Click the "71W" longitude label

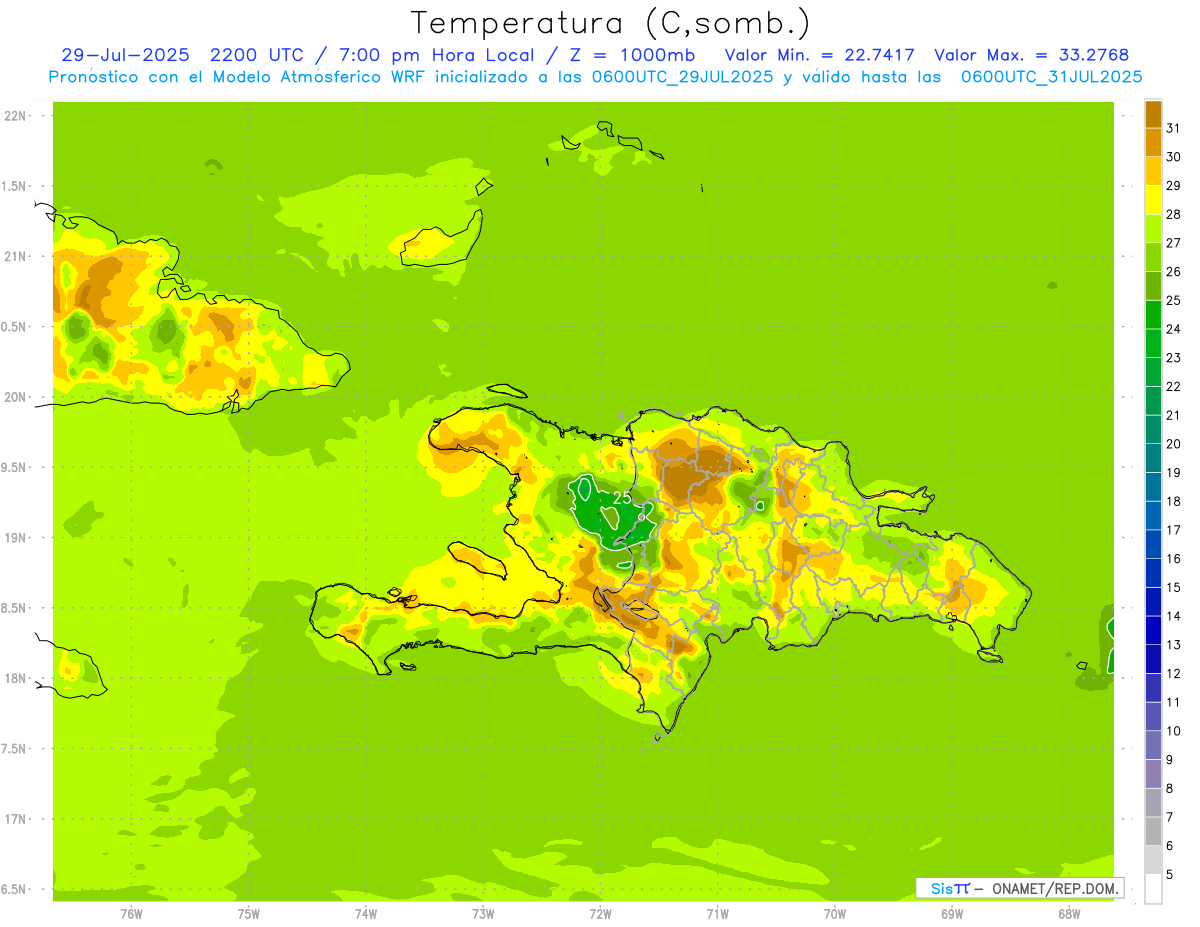[717, 913]
